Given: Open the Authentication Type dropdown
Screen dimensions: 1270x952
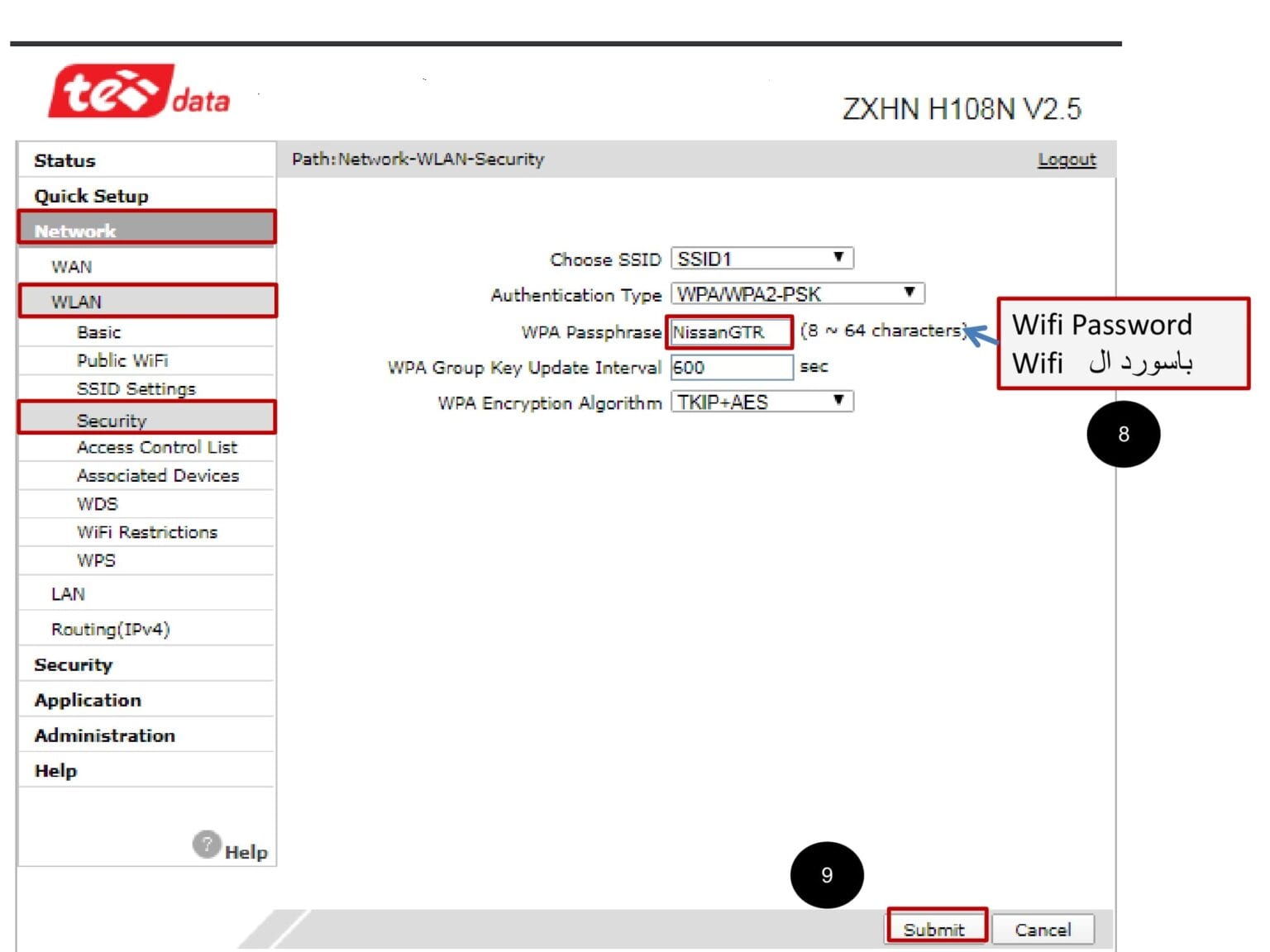Looking at the screenshot, I should 798,293.
